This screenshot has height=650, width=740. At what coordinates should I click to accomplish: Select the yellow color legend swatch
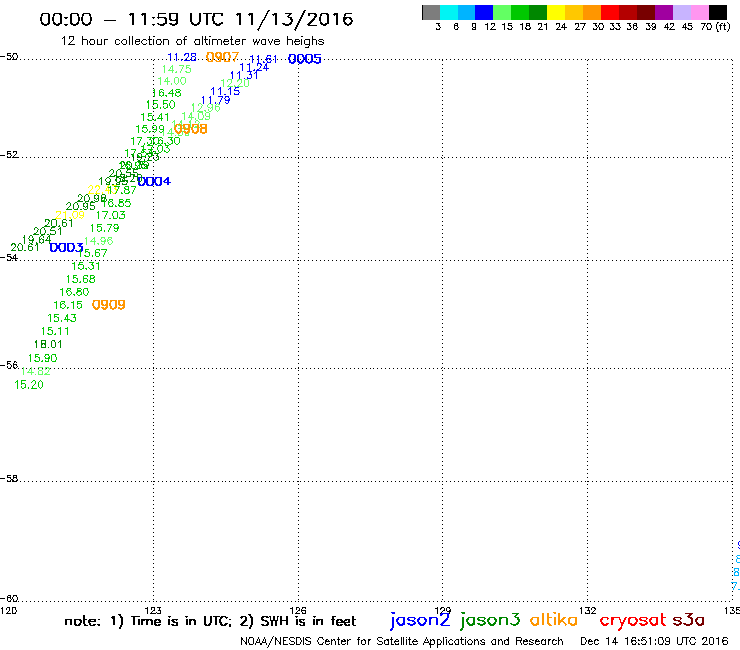(x=556, y=12)
